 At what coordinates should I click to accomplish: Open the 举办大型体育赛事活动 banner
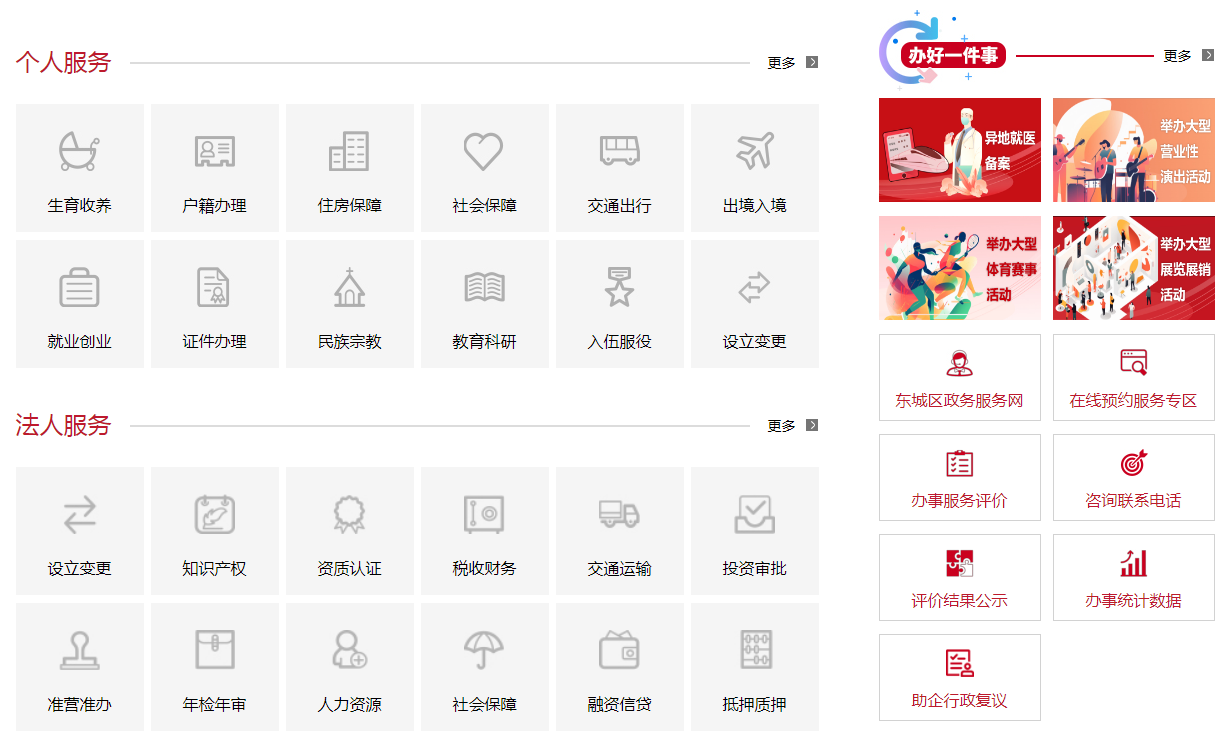click(x=959, y=268)
